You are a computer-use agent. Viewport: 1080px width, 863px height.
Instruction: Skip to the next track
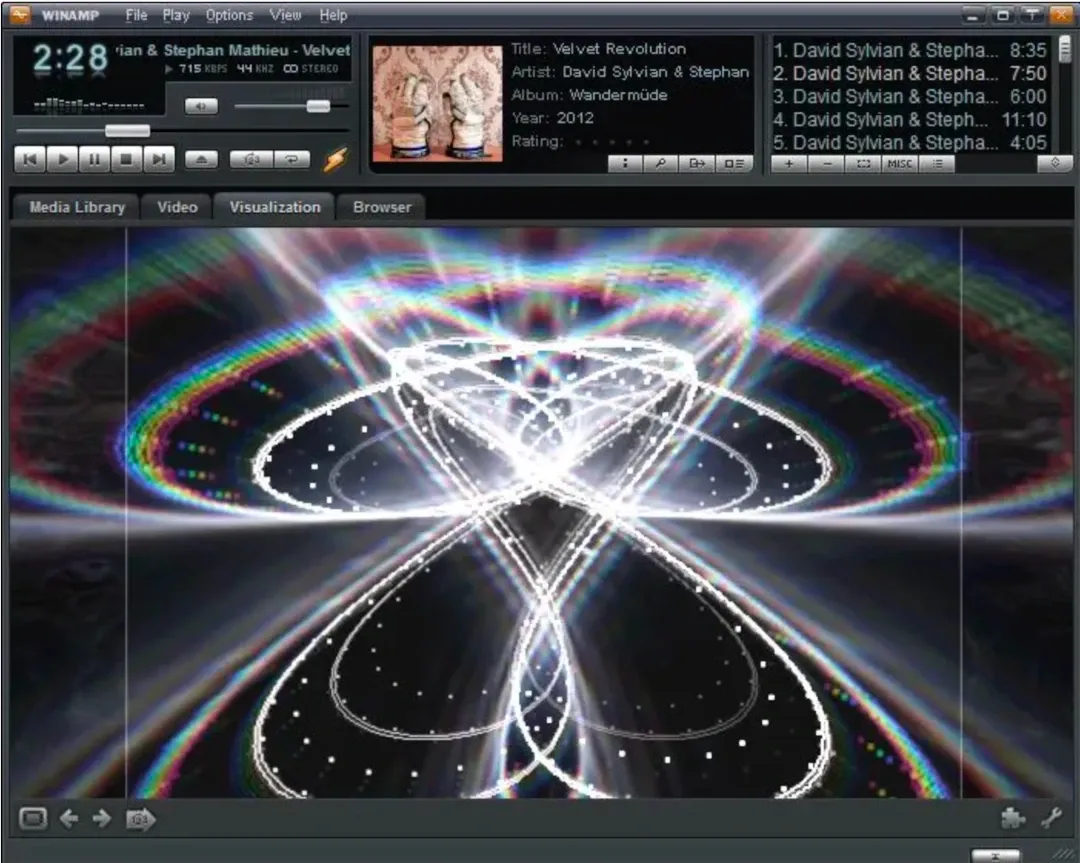[x=158, y=159]
